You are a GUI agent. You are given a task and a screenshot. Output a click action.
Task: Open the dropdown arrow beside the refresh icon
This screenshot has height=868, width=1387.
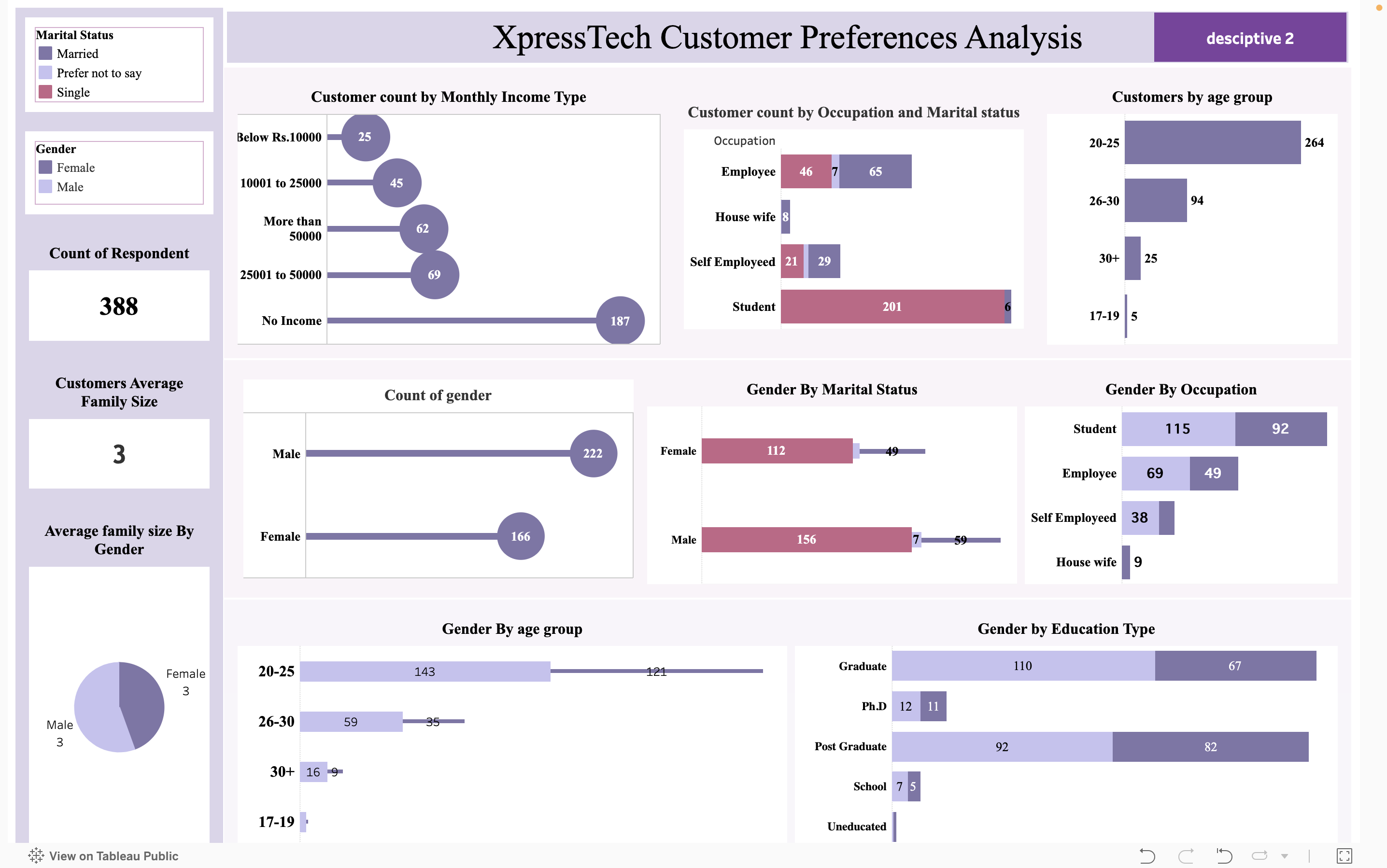(1285, 856)
